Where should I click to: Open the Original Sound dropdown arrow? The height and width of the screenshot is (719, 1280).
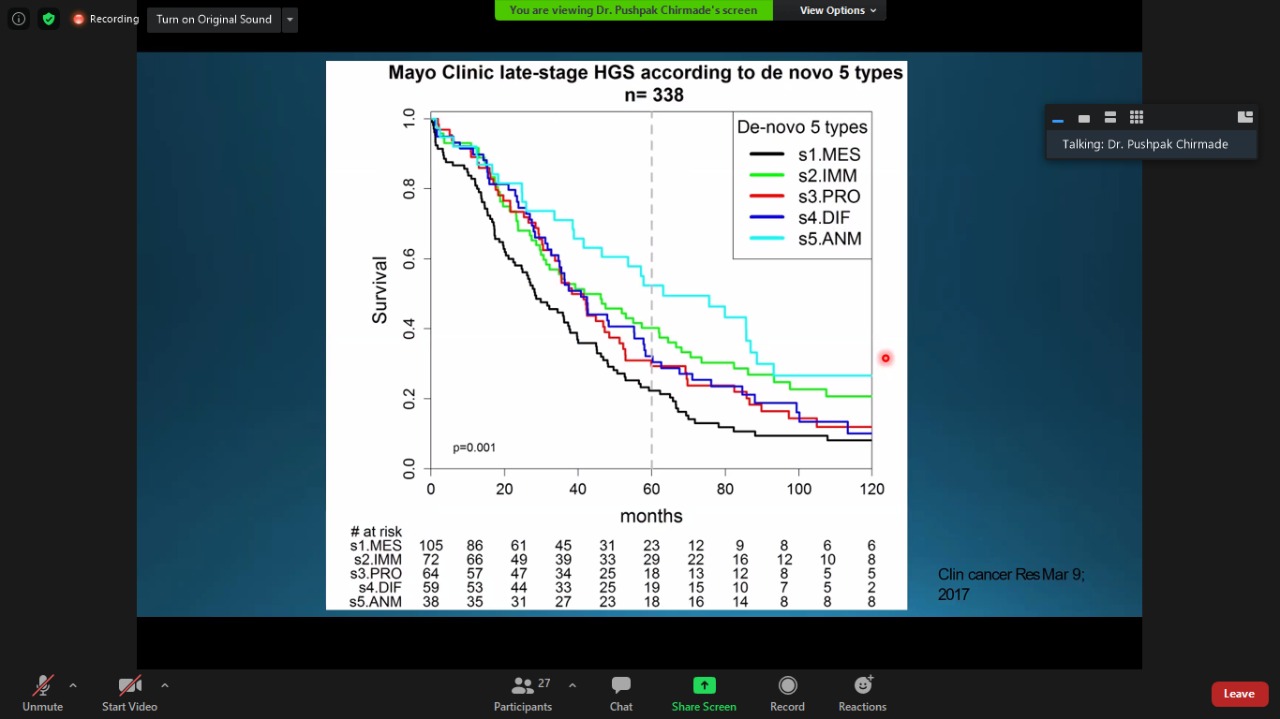pos(289,19)
